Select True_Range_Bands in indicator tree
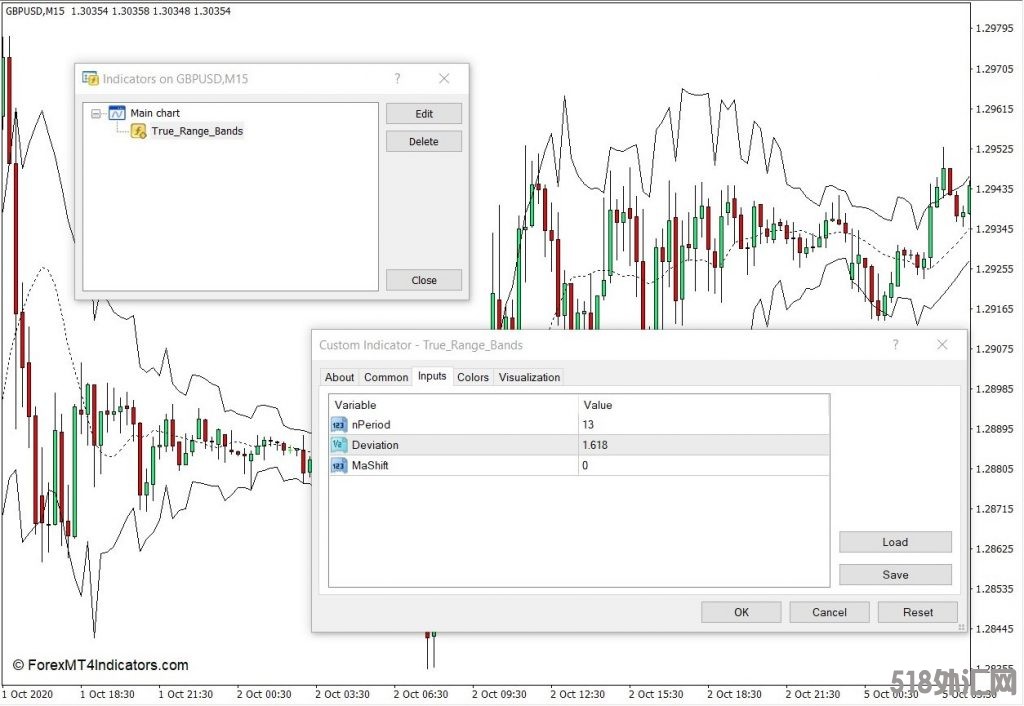 point(197,131)
